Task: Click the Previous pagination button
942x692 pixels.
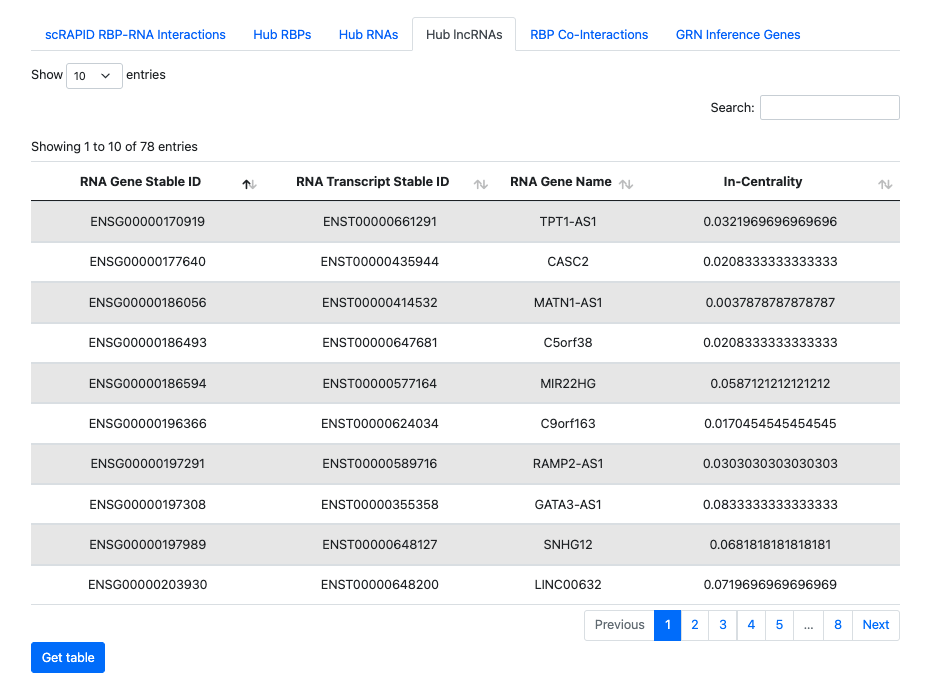Action: pos(619,625)
